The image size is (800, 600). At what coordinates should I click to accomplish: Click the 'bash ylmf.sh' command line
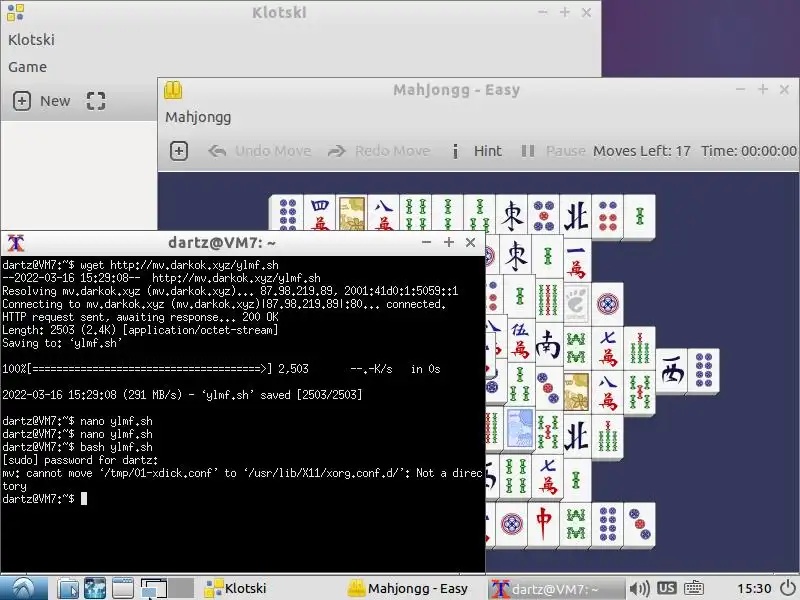(x=78, y=447)
